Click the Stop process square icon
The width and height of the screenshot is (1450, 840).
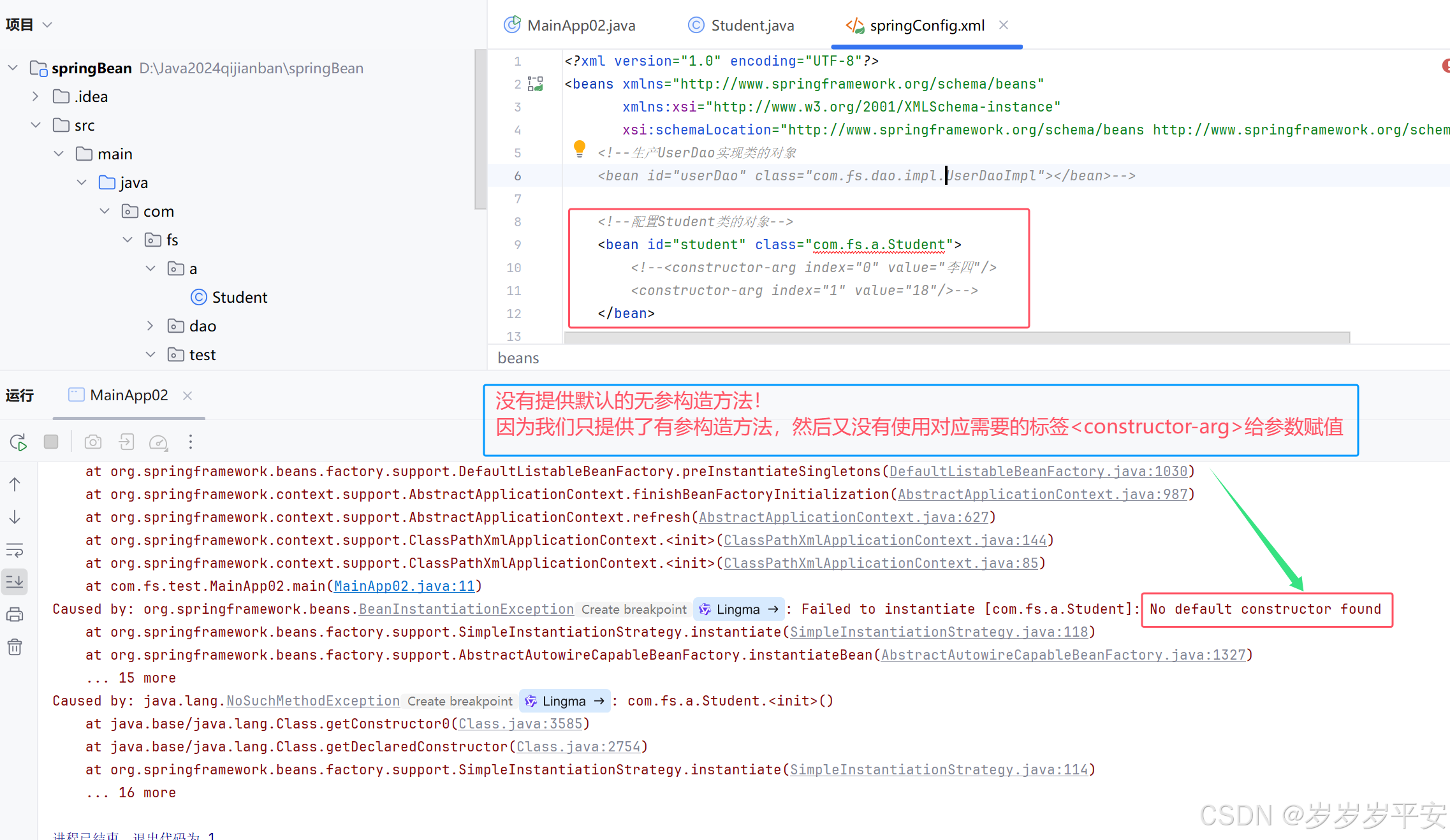pyautogui.click(x=51, y=442)
